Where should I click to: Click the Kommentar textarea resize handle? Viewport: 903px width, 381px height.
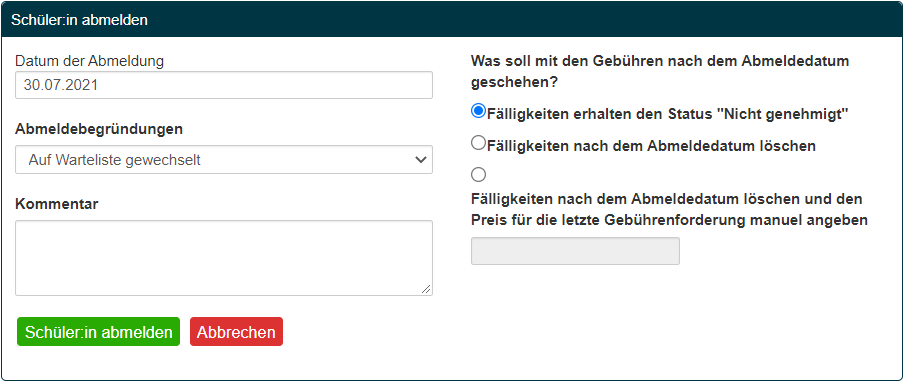(x=426, y=289)
